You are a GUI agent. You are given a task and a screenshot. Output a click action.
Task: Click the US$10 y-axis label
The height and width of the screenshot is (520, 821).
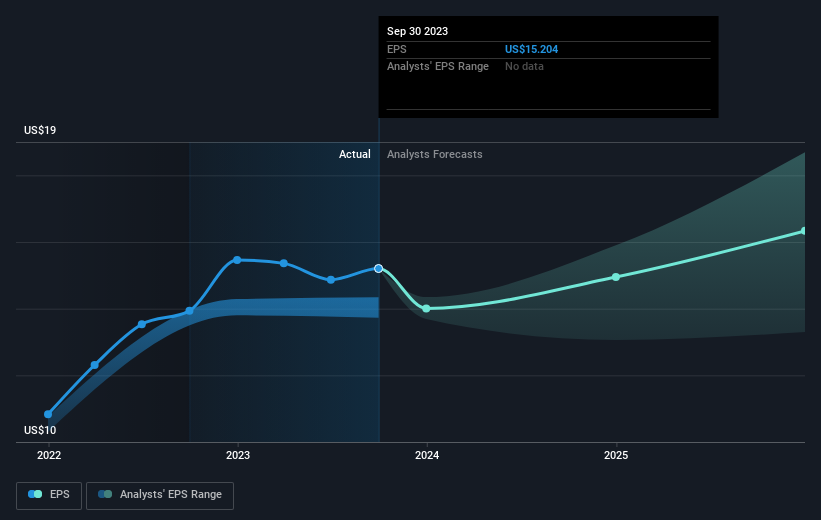(x=40, y=430)
